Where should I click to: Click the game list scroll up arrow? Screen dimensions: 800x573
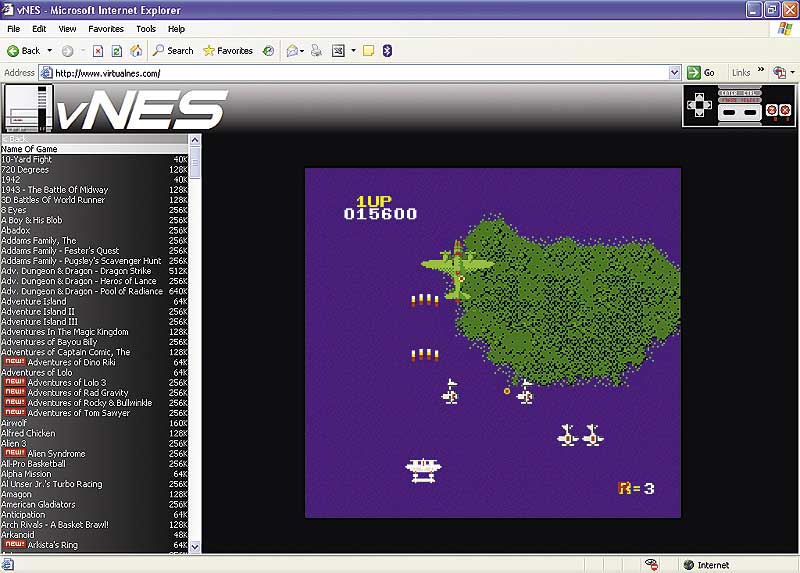(195, 139)
